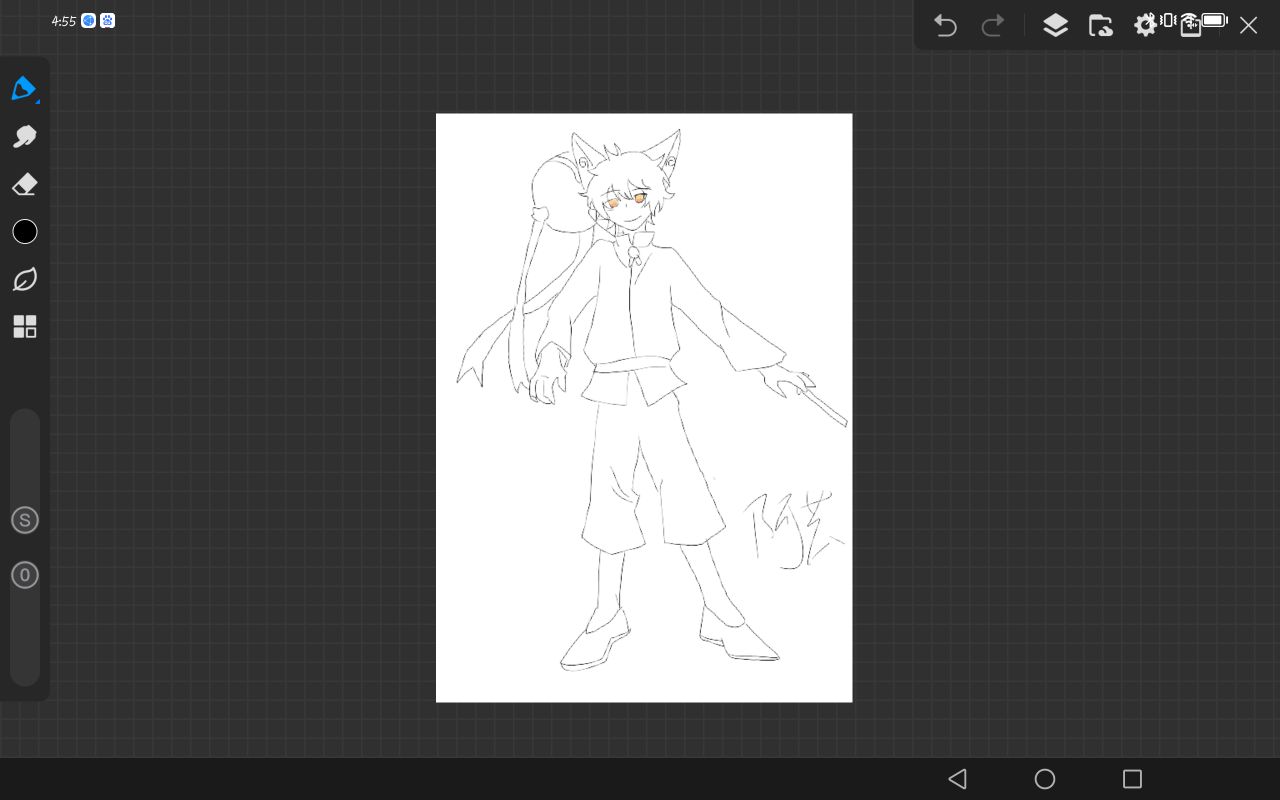Switch to the eraser tool
This screenshot has height=800, width=1280.
[x=25, y=185]
